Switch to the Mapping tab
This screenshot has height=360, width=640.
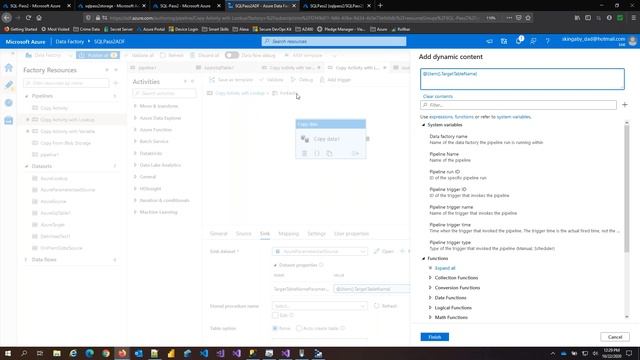click(x=289, y=233)
